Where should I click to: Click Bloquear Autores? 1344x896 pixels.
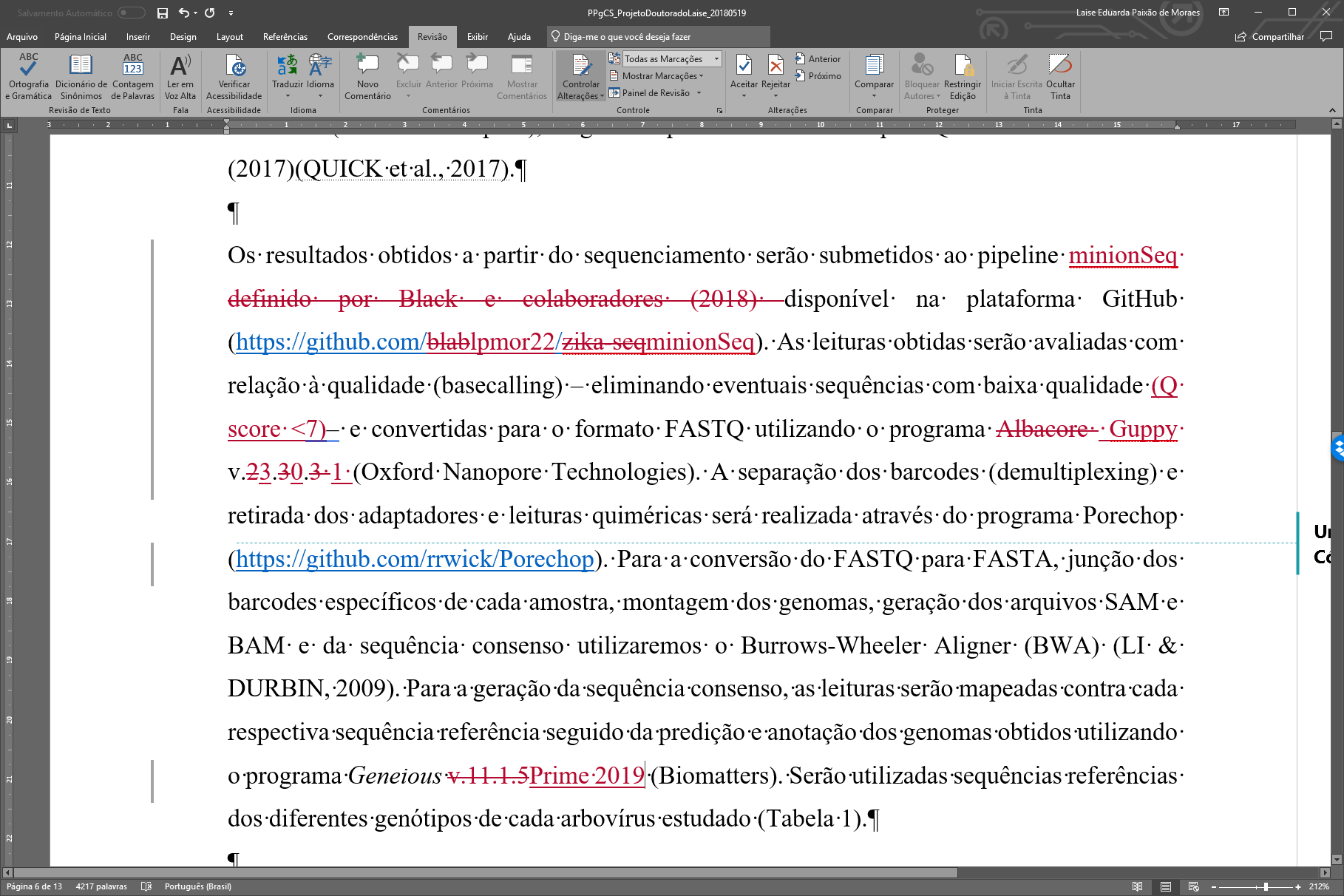pyautogui.click(x=922, y=76)
